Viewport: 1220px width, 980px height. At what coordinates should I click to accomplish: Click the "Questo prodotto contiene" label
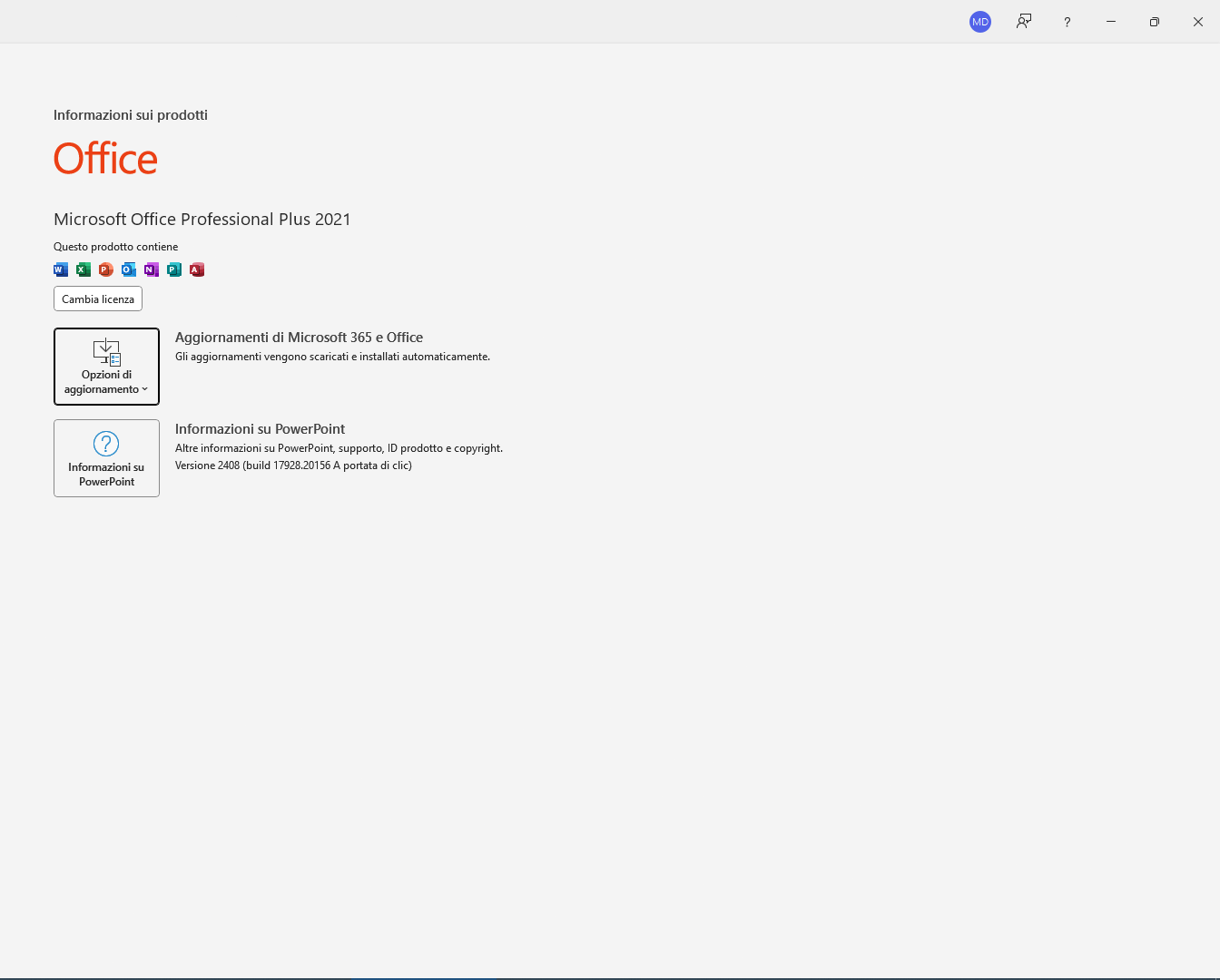[x=116, y=247]
